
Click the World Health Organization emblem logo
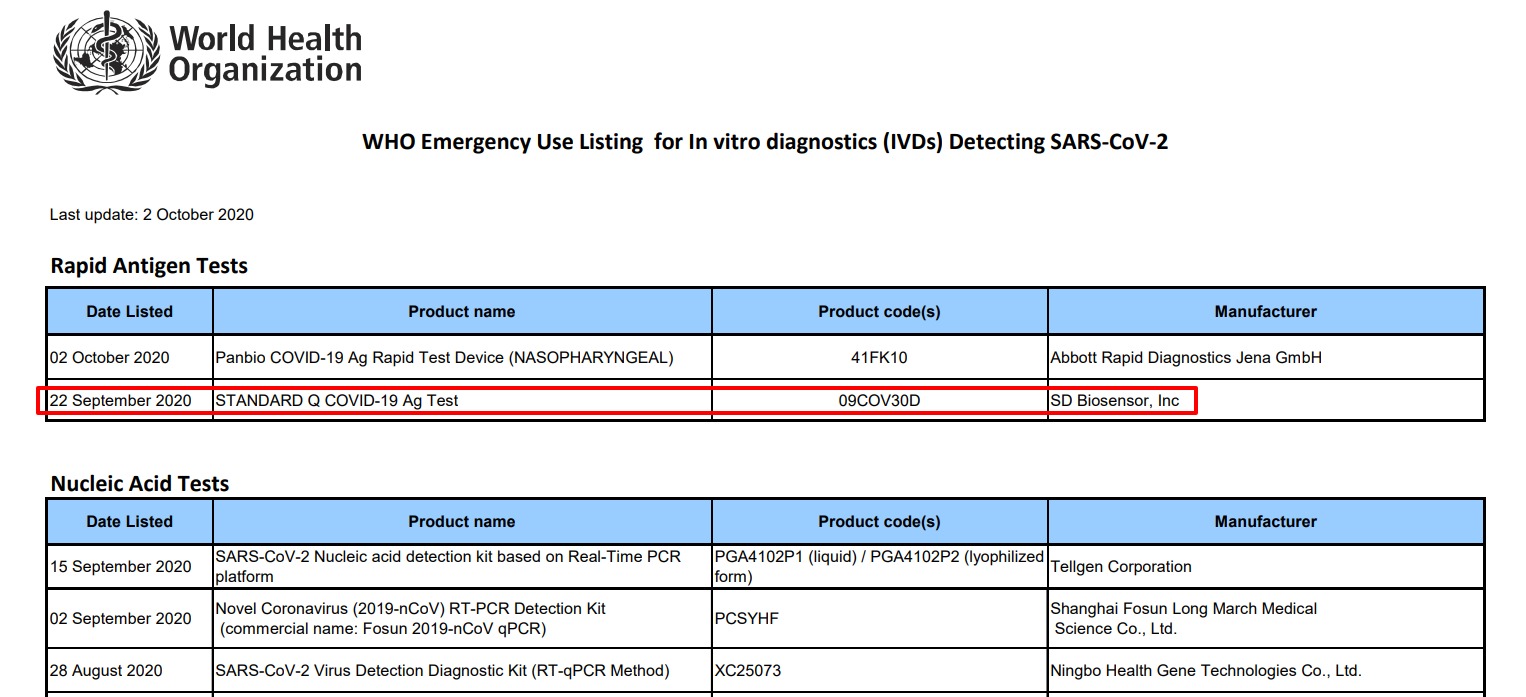pyautogui.click(x=106, y=53)
